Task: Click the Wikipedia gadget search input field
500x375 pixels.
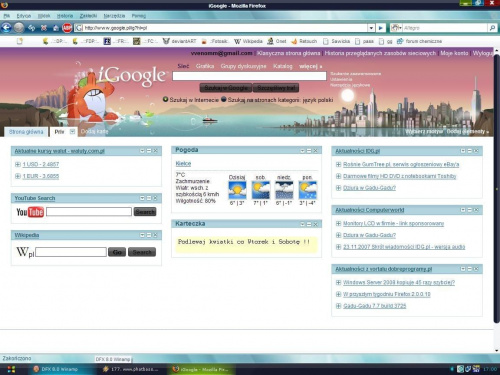Action: 71,252
